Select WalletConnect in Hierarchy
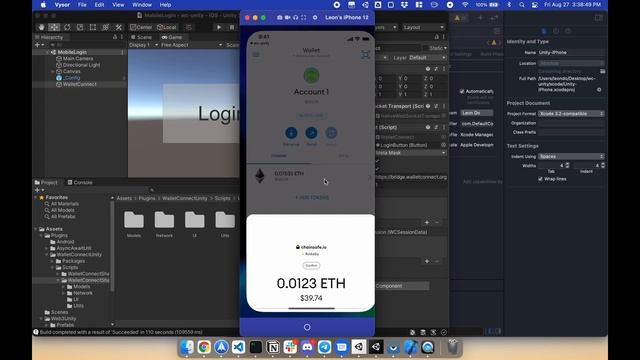 tap(79, 84)
